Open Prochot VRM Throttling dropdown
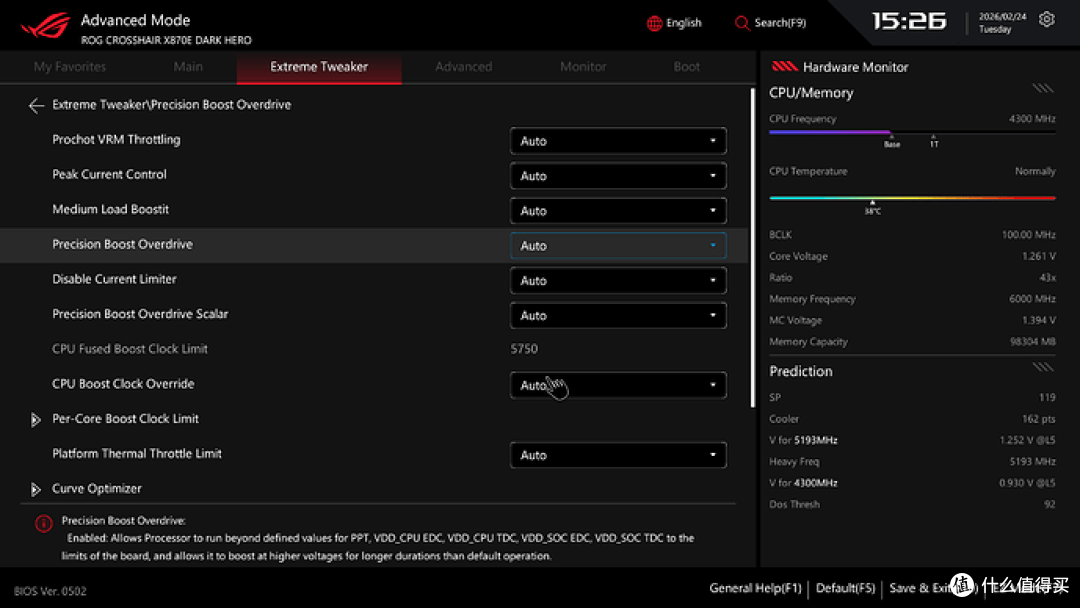Viewport: 1080px width, 608px height. (618, 140)
